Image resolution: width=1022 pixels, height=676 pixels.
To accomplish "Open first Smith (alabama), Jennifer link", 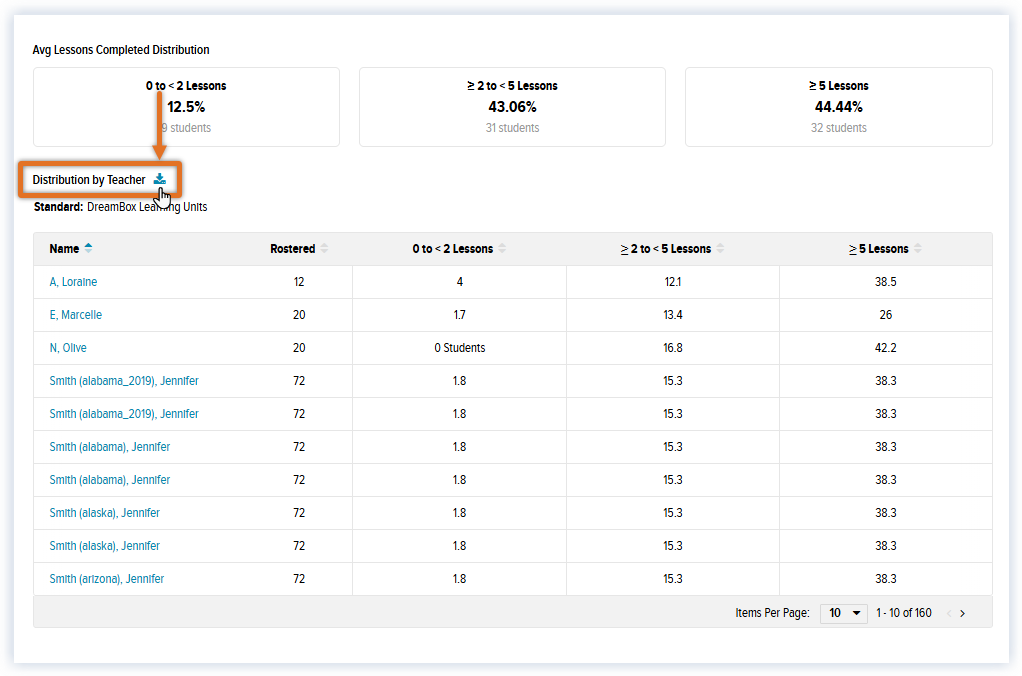I will [x=110, y=447].
